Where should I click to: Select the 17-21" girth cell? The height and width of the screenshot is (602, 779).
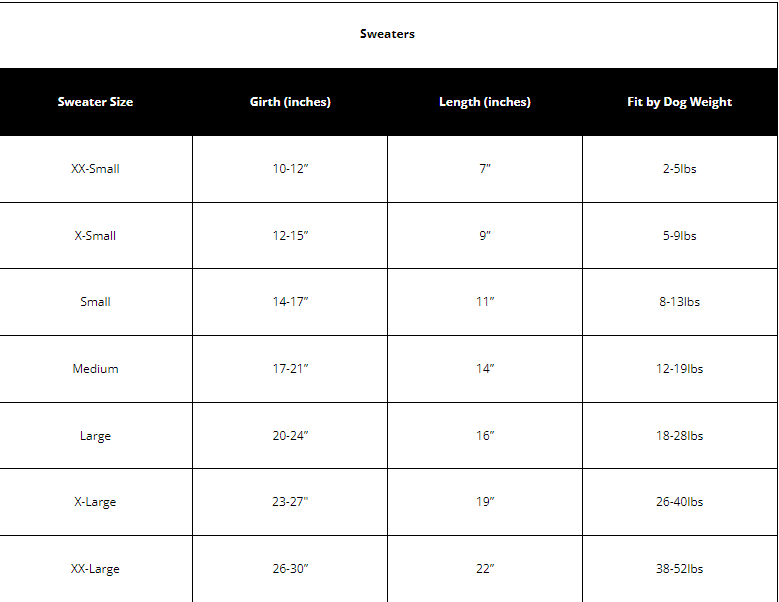tap(290, 369)
